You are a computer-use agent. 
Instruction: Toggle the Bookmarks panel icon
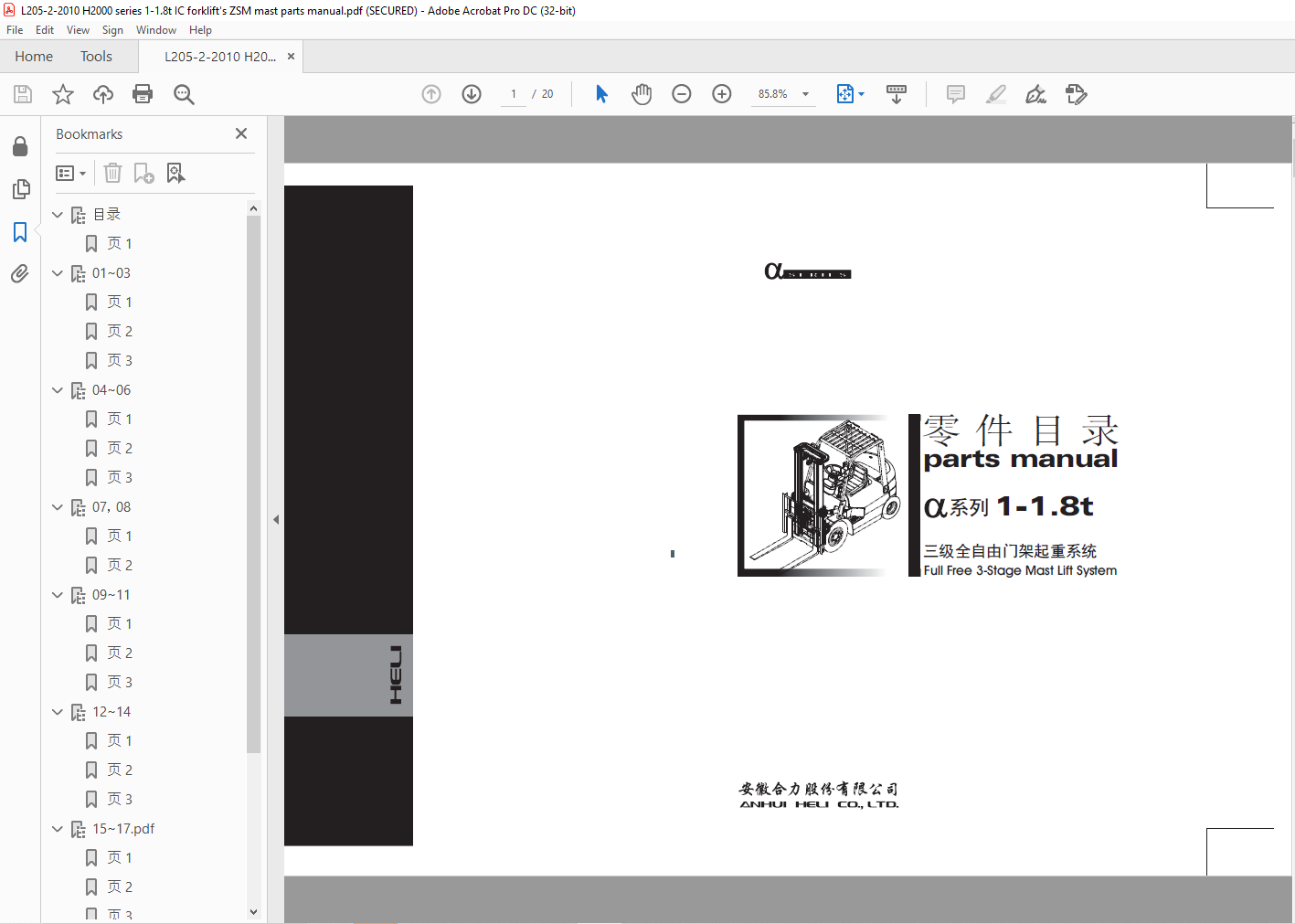(x=20, y=232)
